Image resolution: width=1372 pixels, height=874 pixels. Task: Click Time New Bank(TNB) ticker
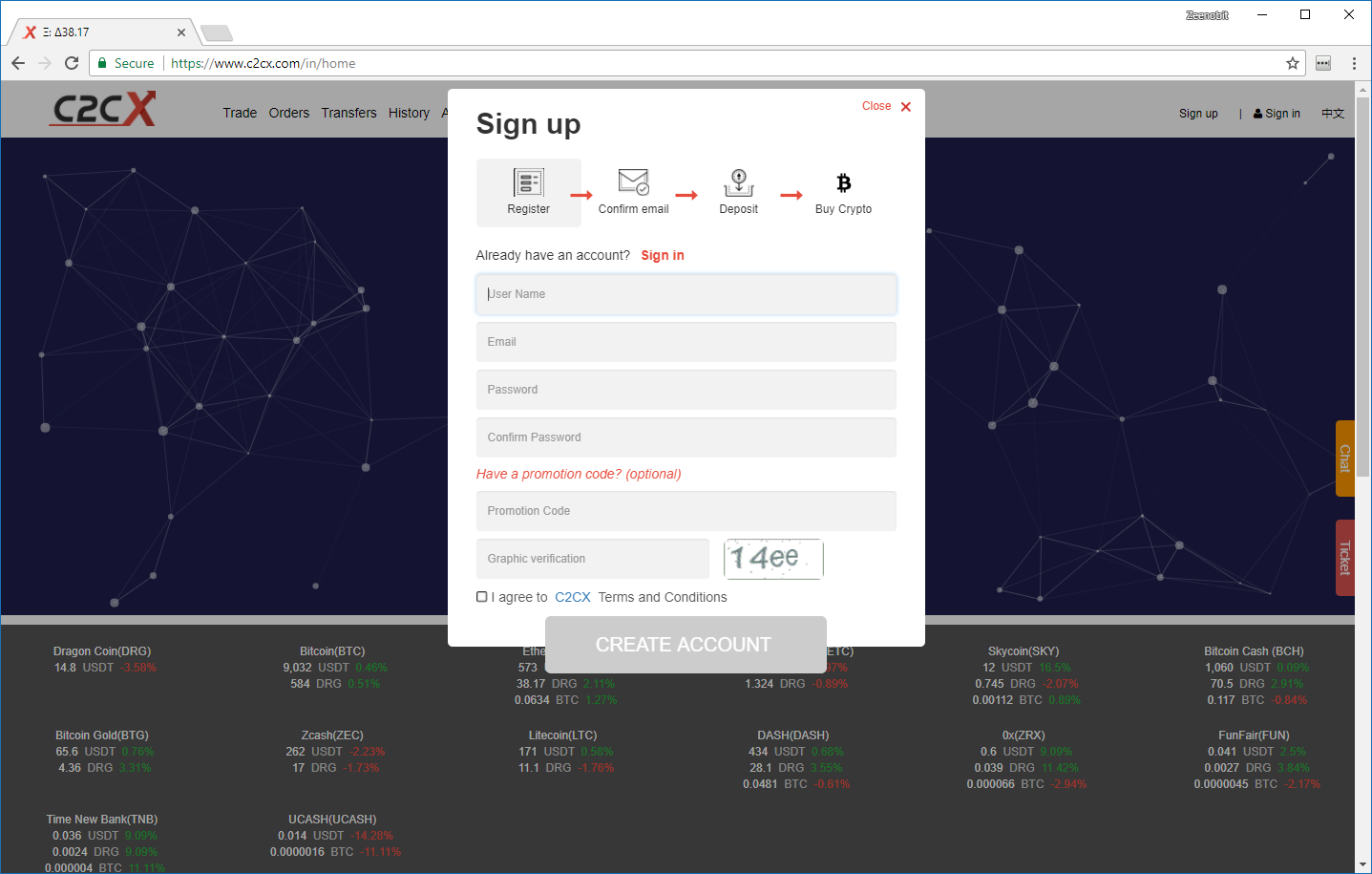(102, 820)
